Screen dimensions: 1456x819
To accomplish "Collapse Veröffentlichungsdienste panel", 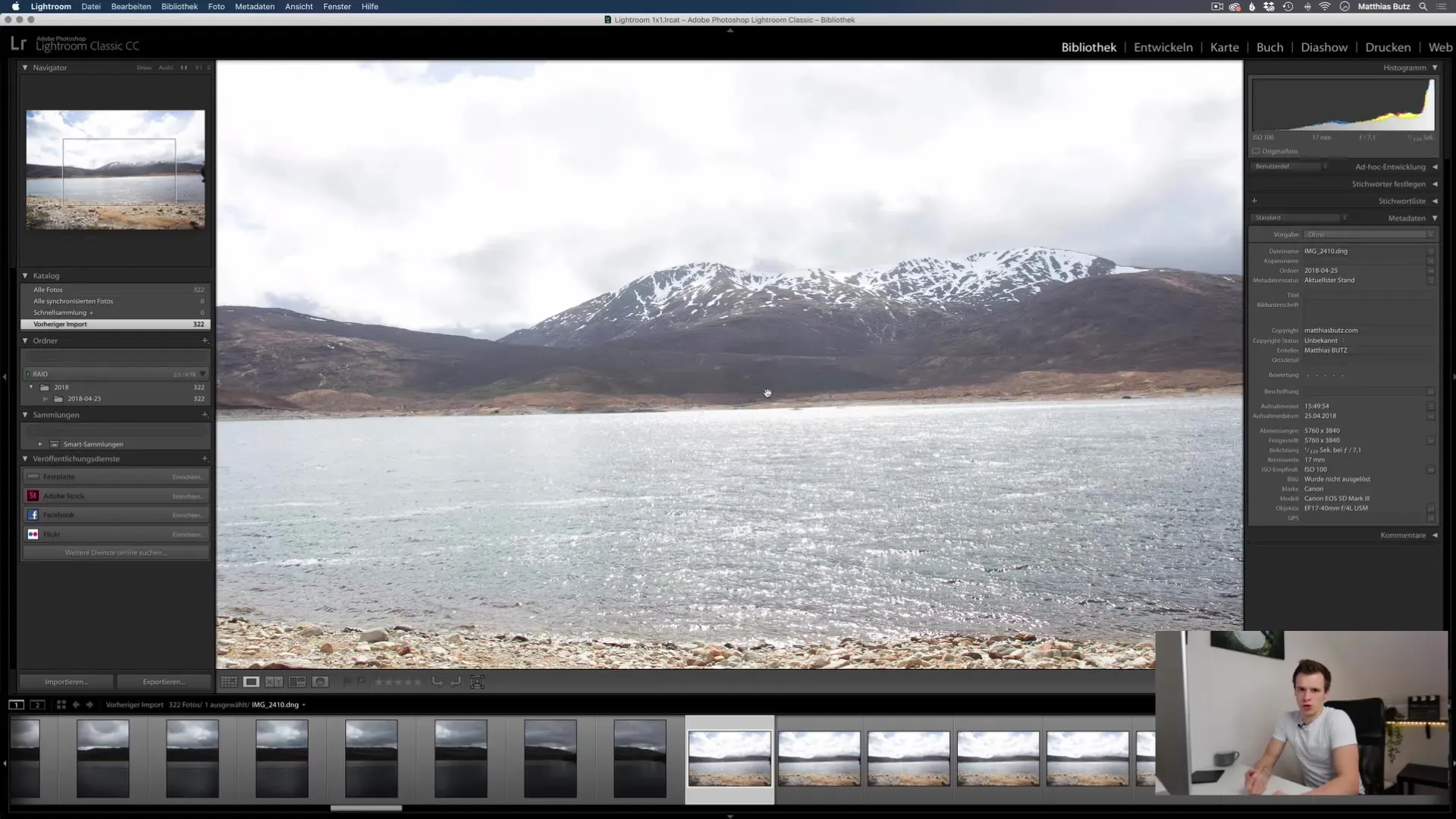I will 25,459.
